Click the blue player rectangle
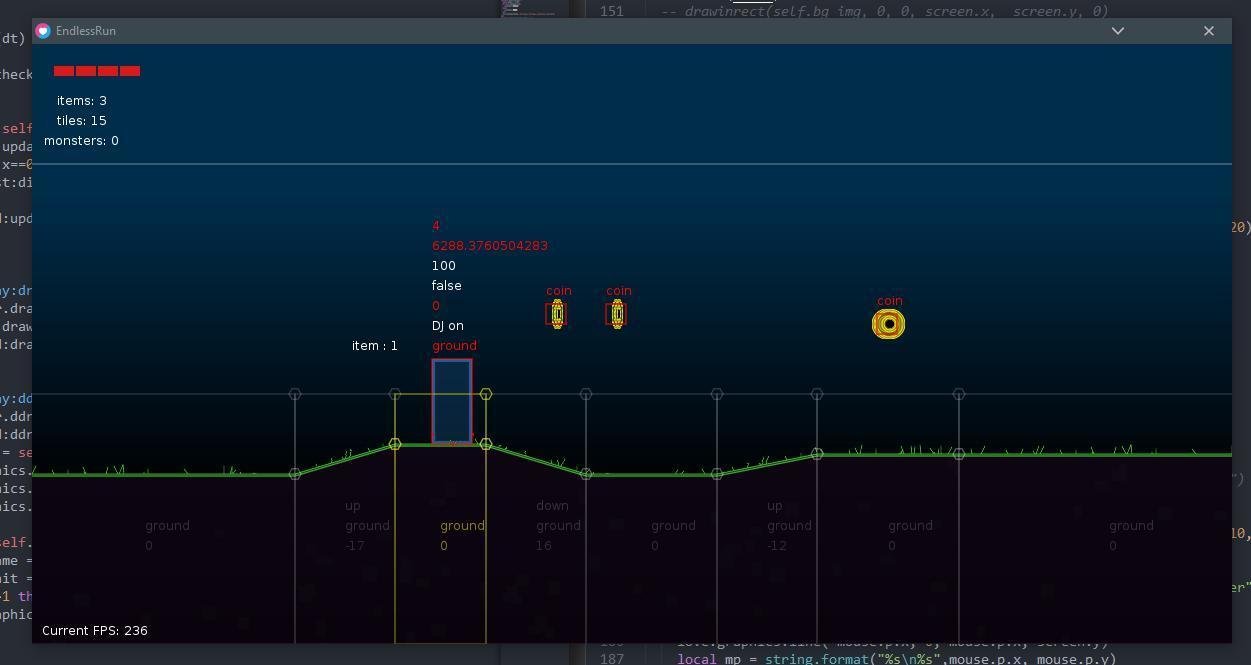Viewport: 1251px width, 665px height. pyautogui.click(x=452, y=401)
